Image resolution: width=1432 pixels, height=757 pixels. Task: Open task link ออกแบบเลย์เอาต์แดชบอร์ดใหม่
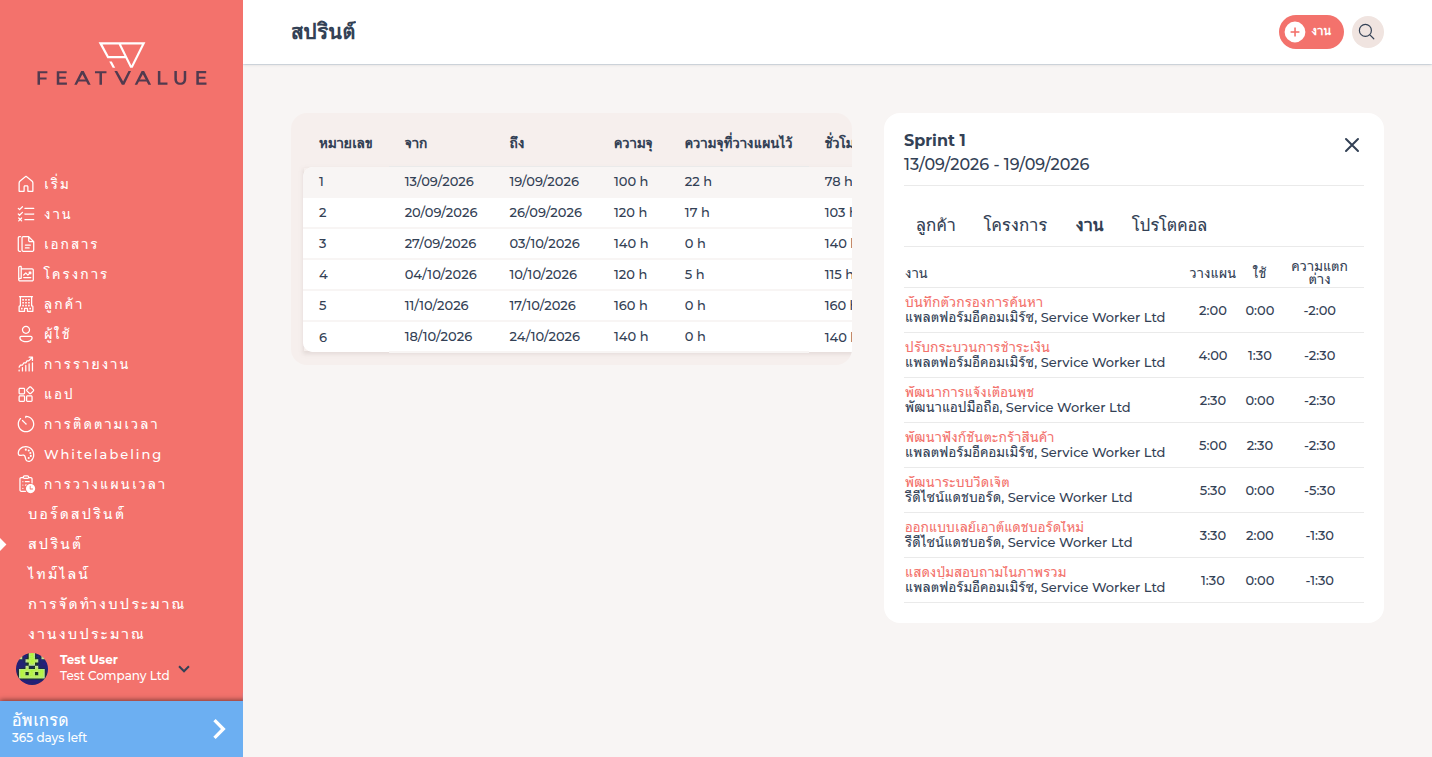pos(995,527)
